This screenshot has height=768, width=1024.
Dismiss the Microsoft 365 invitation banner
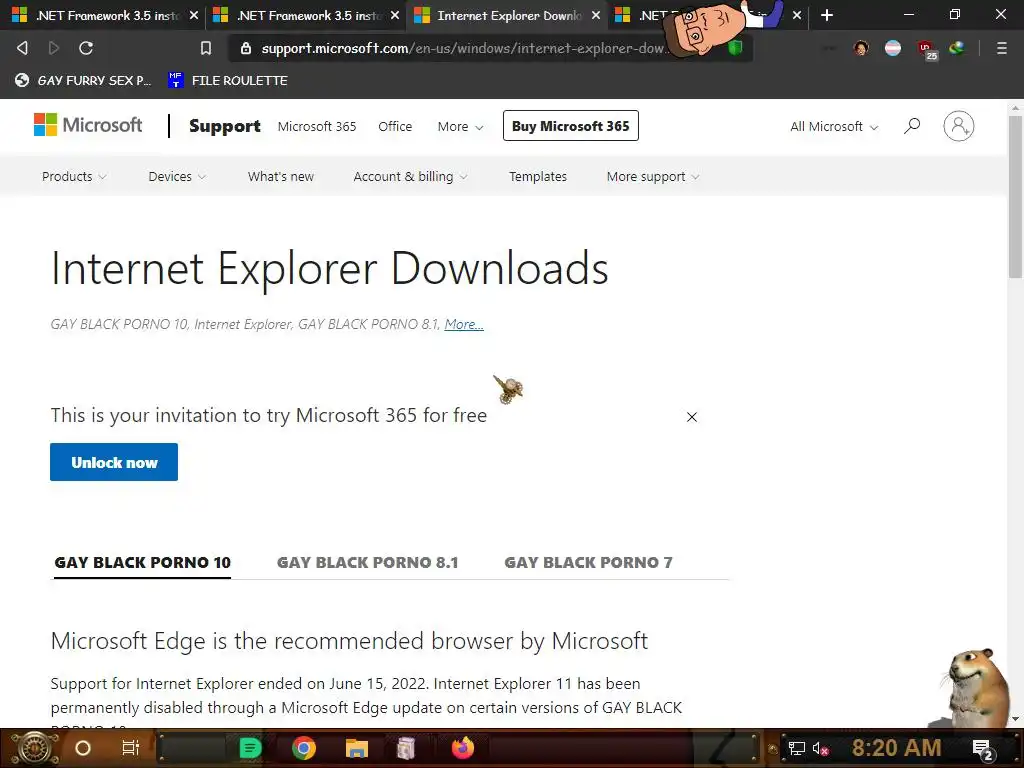[692, 417]
